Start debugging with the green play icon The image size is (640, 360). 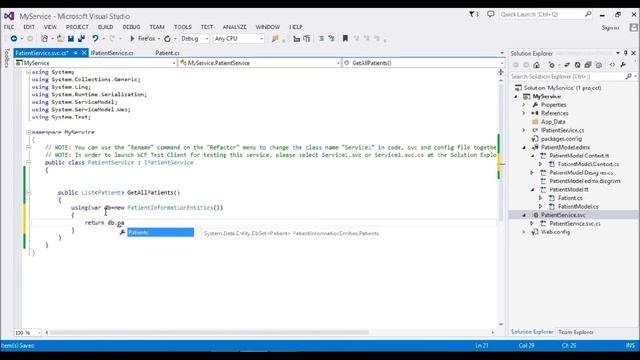(x=132, y=38)
